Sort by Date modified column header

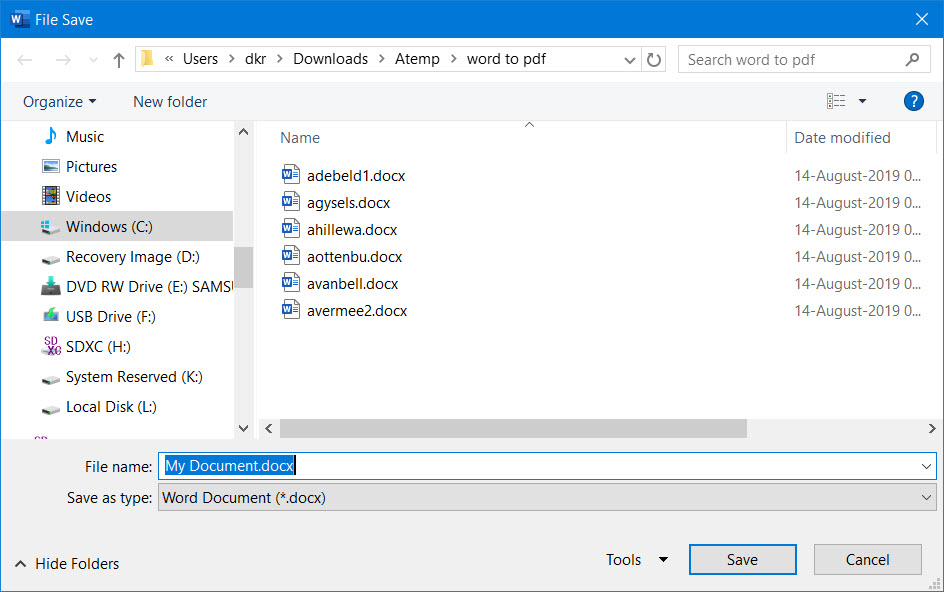click(x=842, y=138)
